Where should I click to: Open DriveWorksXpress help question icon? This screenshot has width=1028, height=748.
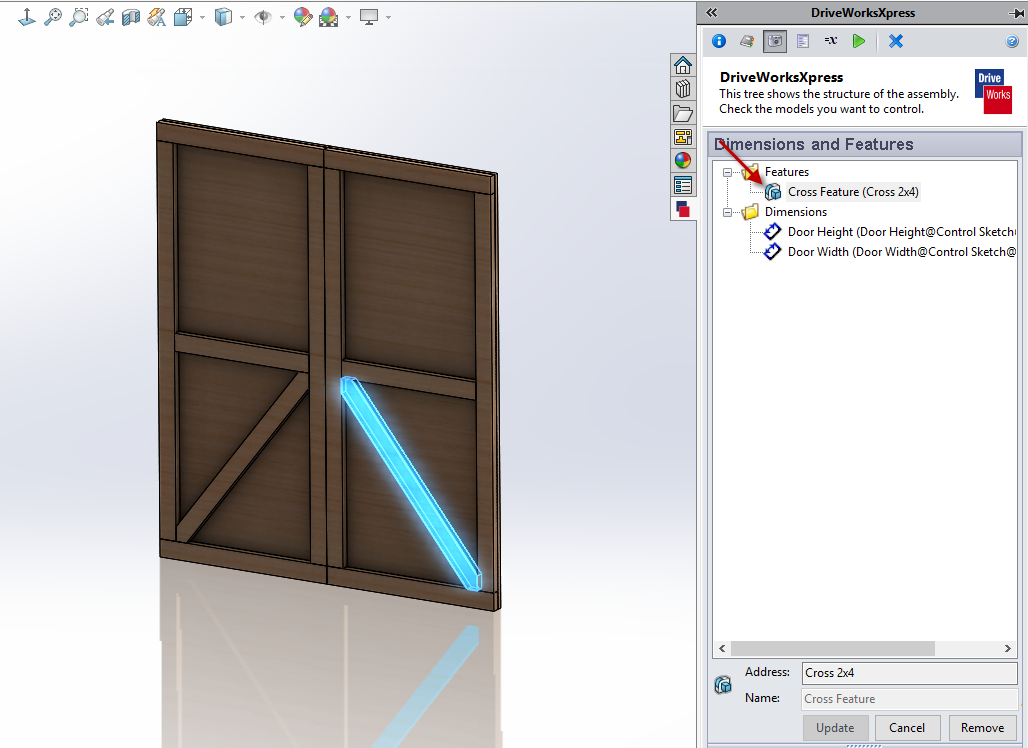[x=1012, y=41]
